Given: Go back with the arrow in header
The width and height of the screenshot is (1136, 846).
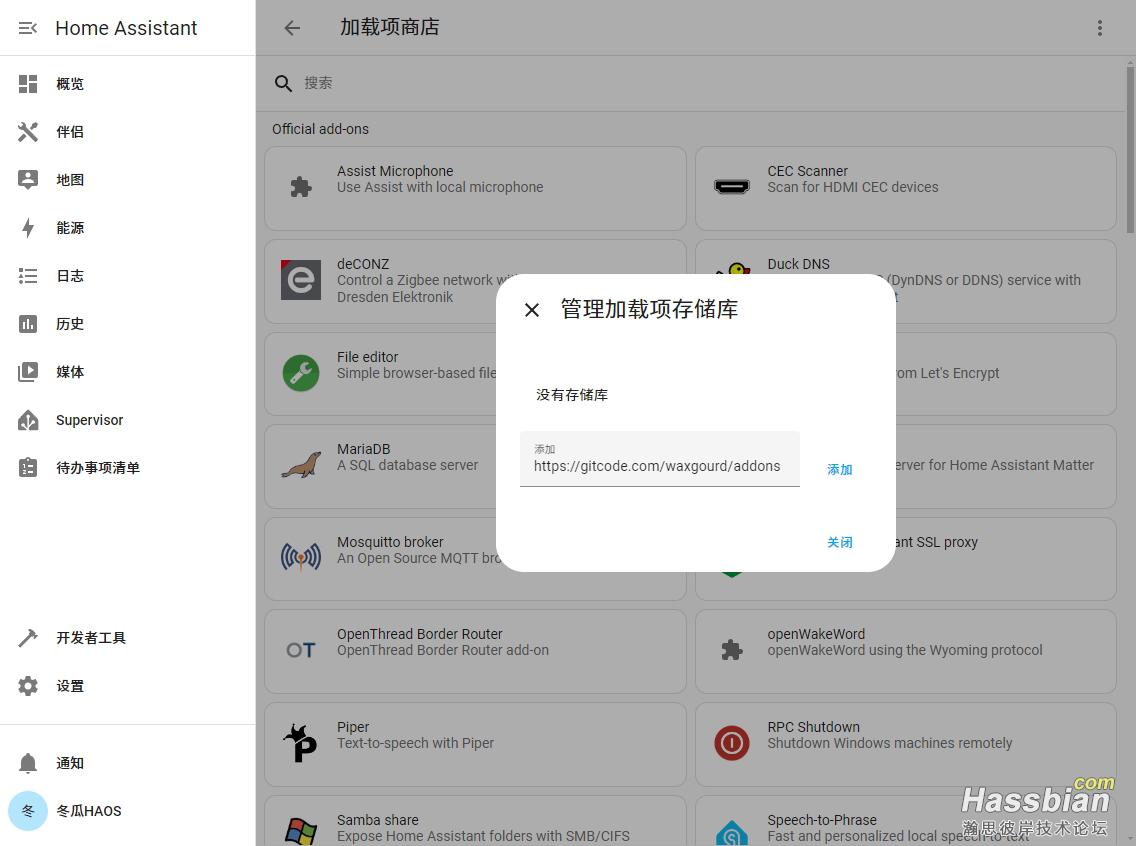Looking at the screenshot, I should (292, 28).
